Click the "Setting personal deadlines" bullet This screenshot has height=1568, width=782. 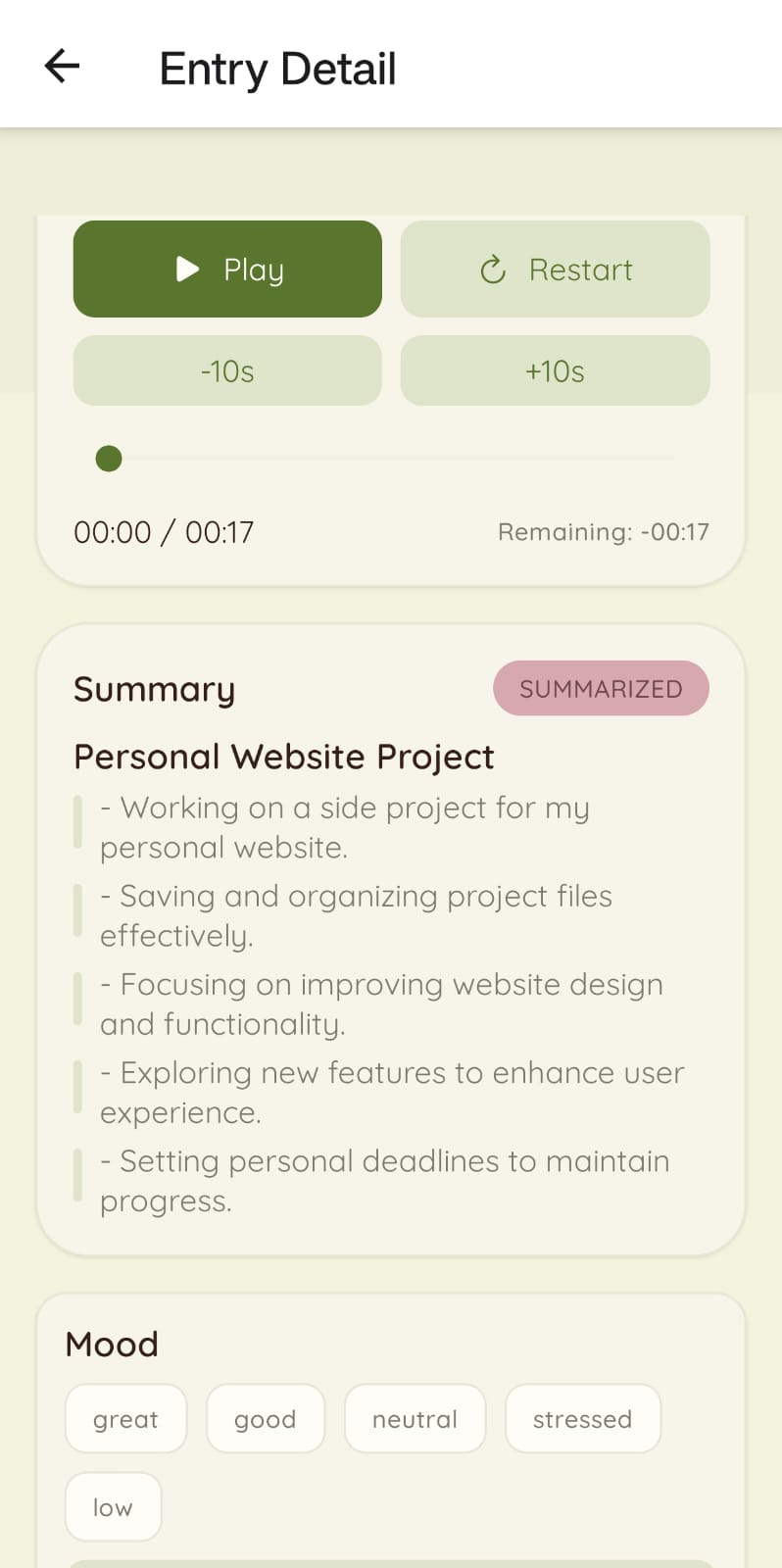pos(384,1180)
